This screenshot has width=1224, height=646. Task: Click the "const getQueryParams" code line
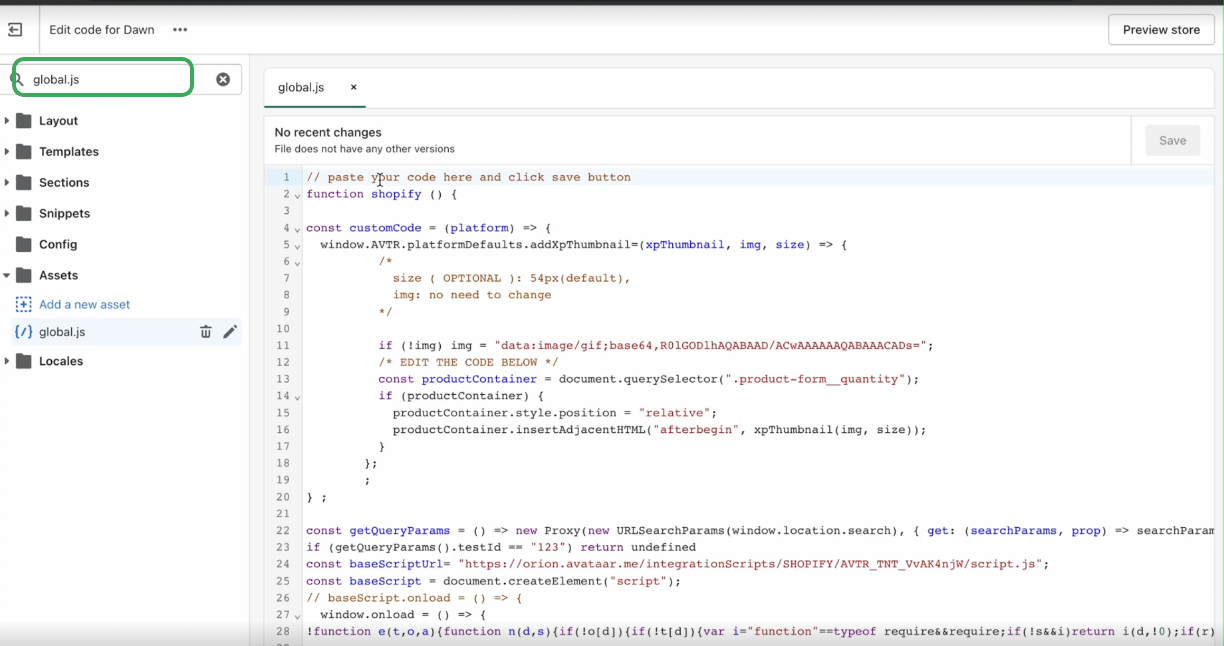760,531
